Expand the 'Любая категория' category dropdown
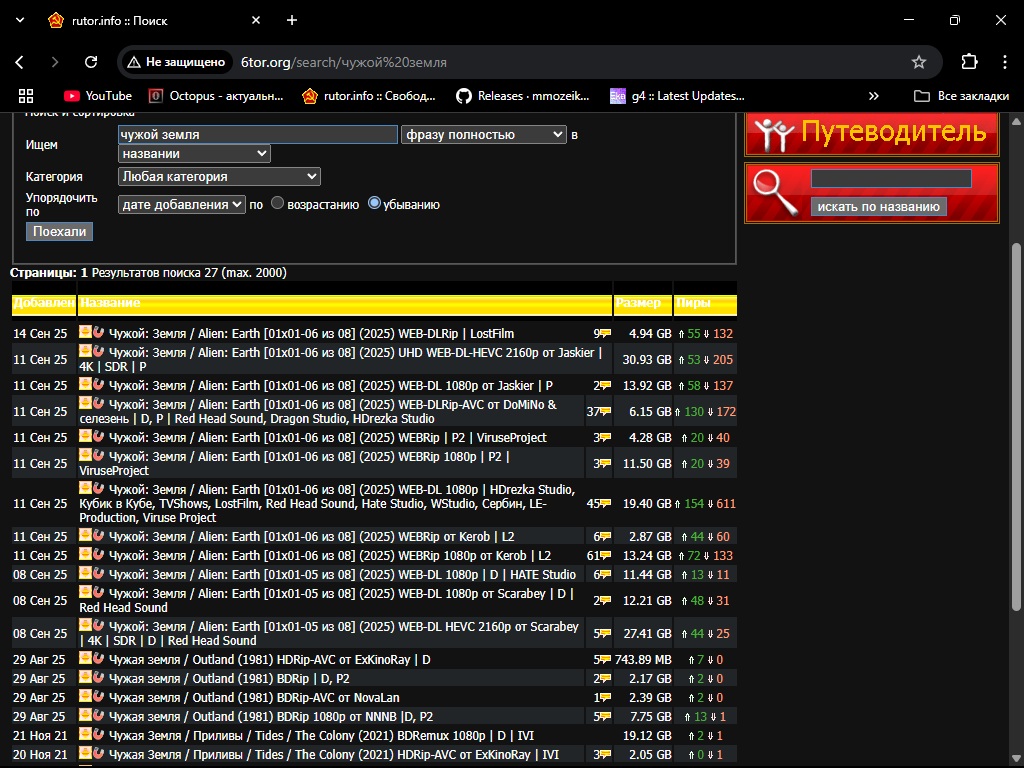 coord(219,177)
